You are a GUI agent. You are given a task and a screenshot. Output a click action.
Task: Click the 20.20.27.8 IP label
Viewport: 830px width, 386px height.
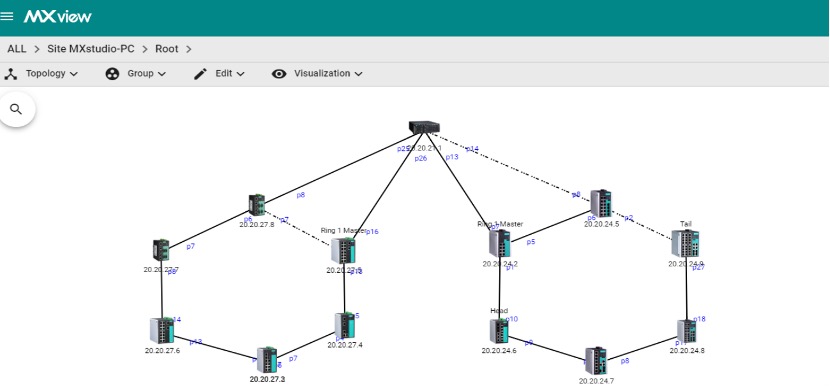pos(257,225)
